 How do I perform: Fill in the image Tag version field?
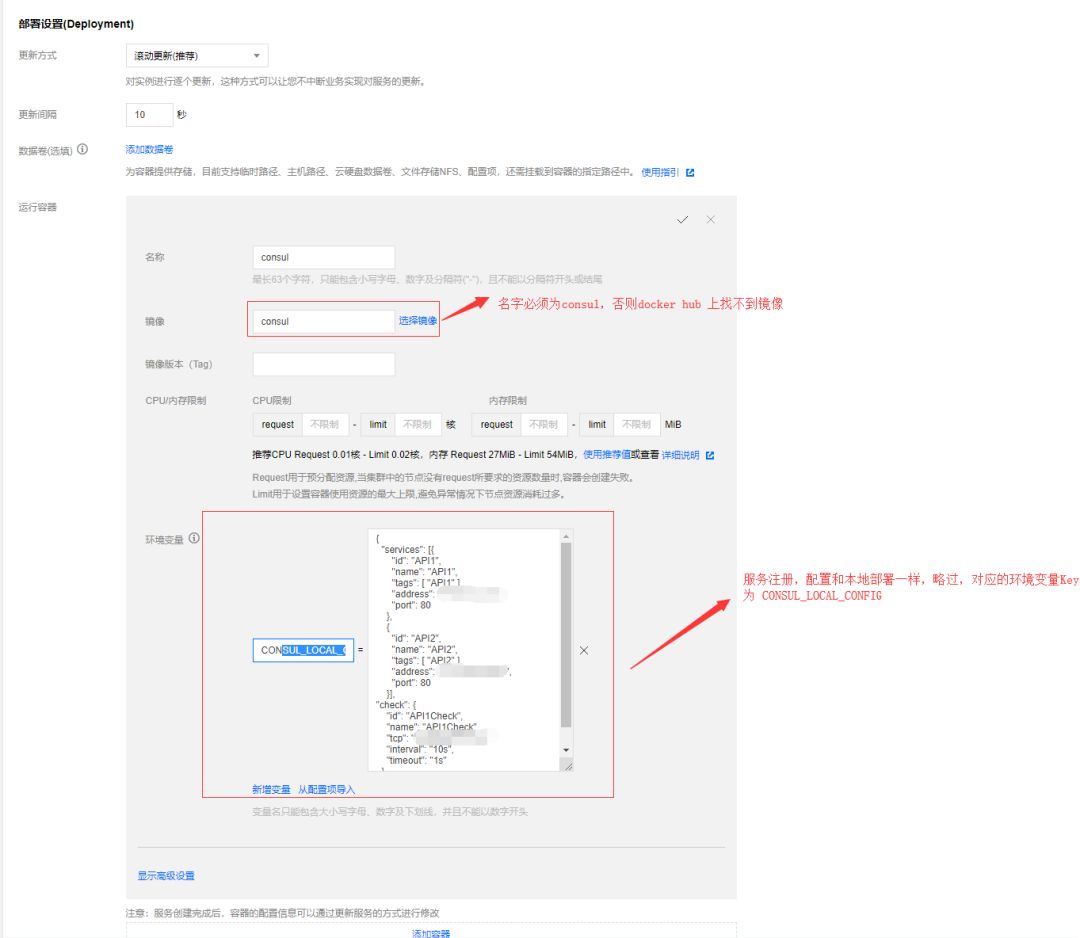click(324, 364)
